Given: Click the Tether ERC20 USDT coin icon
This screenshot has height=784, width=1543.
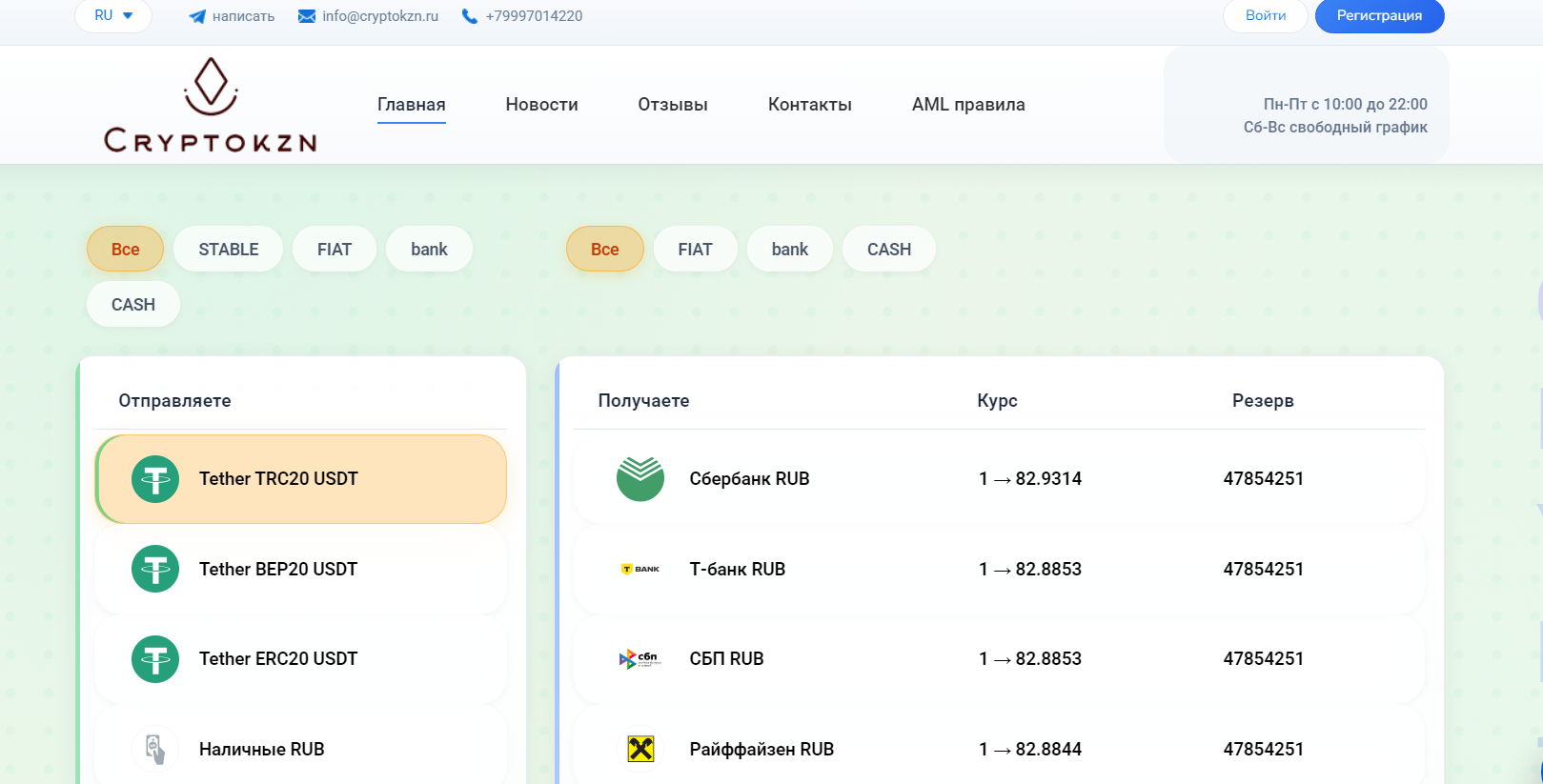Looking at the screenshot, I should [x=155, y=659].
